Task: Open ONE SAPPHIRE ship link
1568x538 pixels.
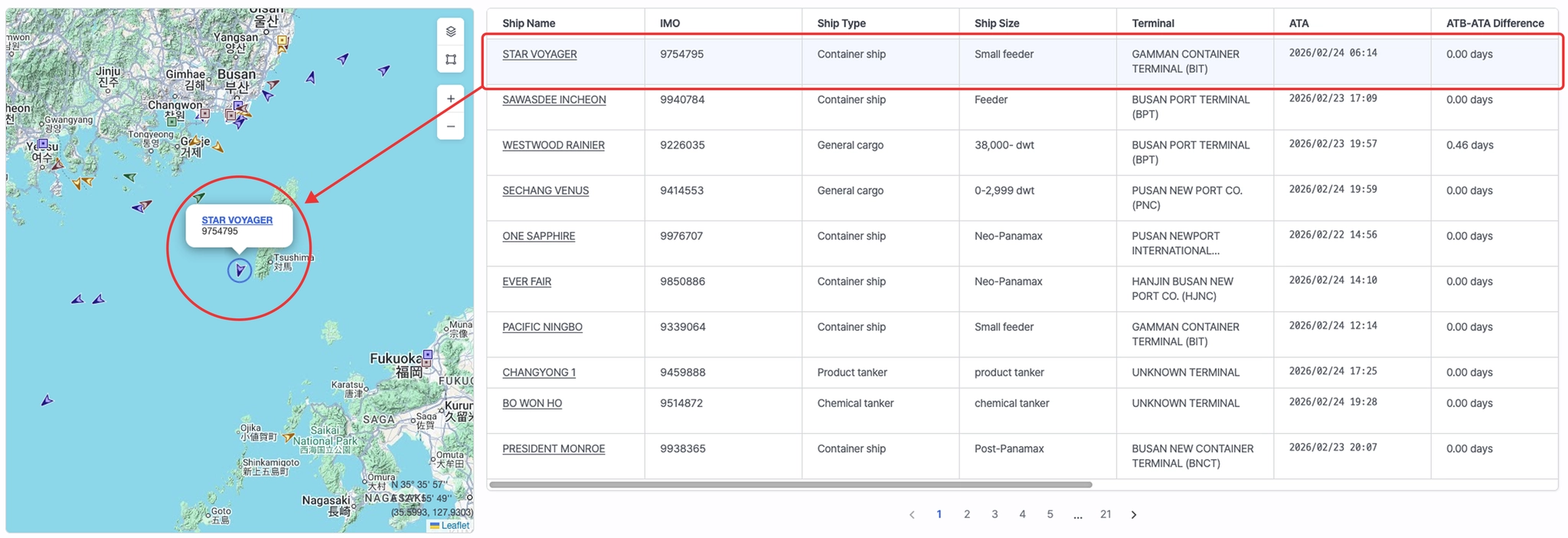Action: pos(539,236)
